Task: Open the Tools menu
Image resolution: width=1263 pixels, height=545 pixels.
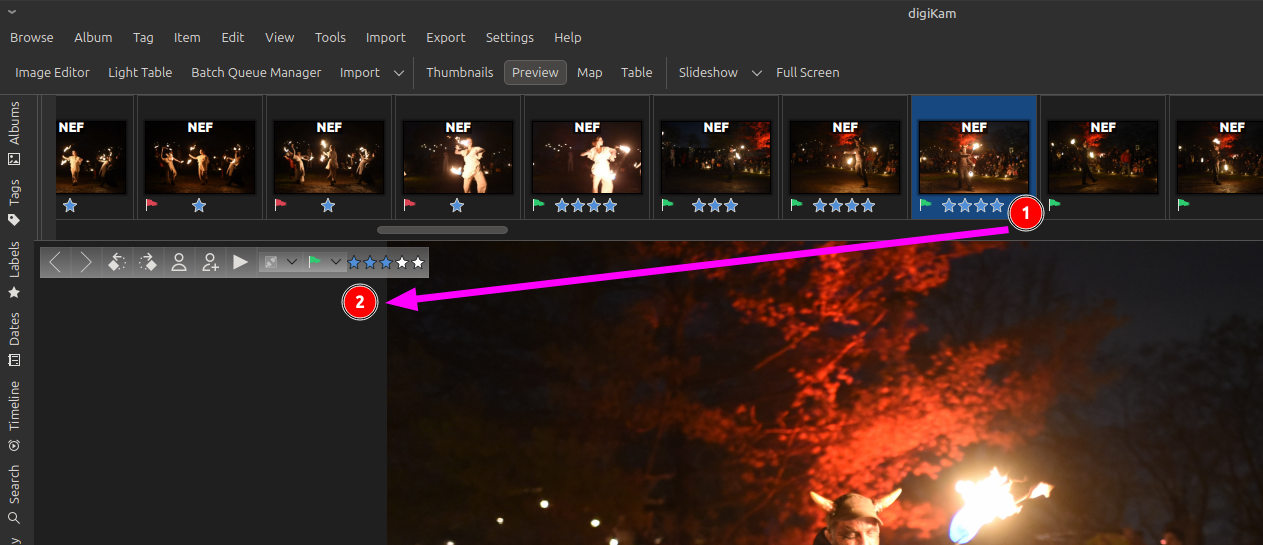Action: [330, 37]
